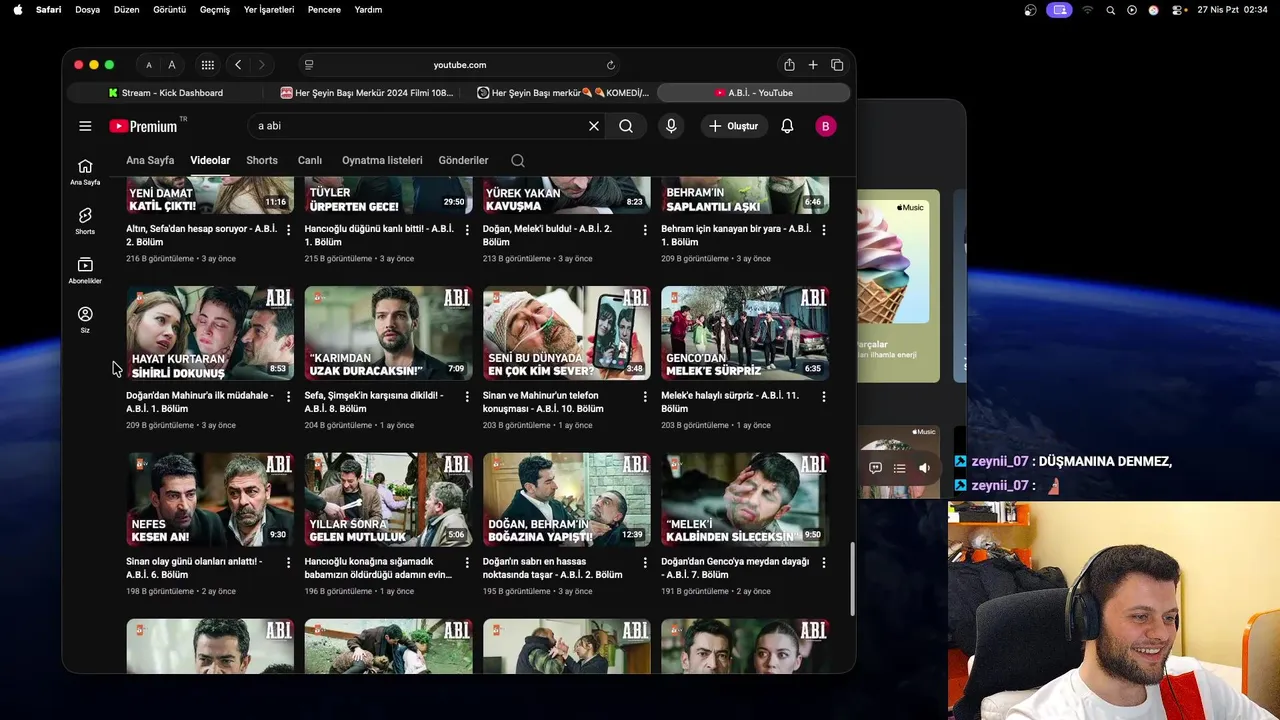Image resolution: width=1280 pixels, height=720 pixels.
Task: Play the HAYAT KURTARAN SİHİRLİ DOKUNUŞ thumbnail
Action: (210, 333)
